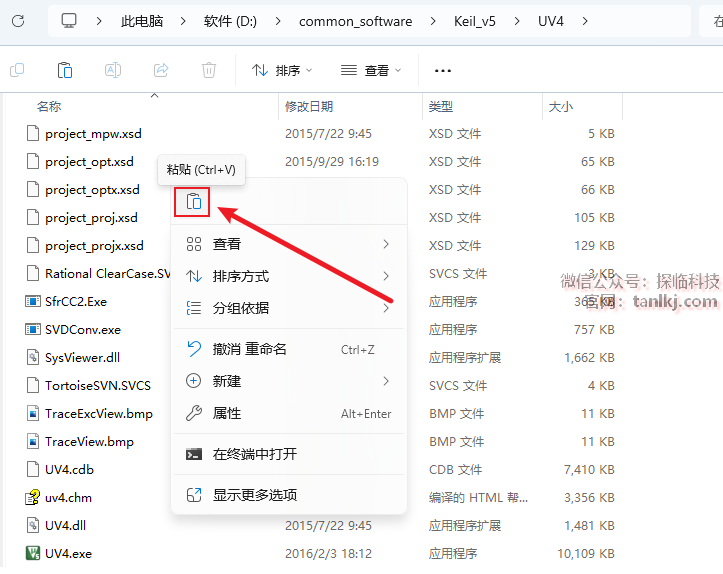Screen dimensions: 723x574
Task: Select the uv4.chm file name
Action: click(x=68, y=497)
